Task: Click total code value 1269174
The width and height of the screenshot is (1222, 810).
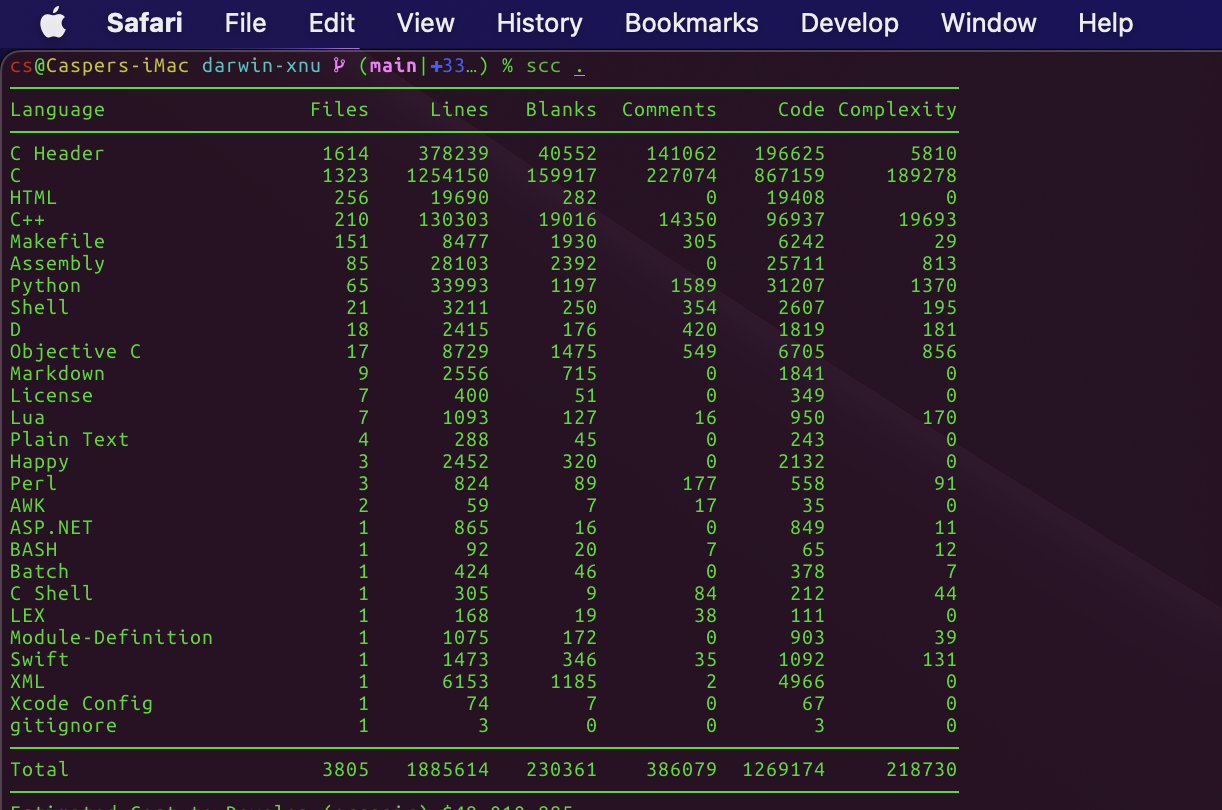Action: 783,770
